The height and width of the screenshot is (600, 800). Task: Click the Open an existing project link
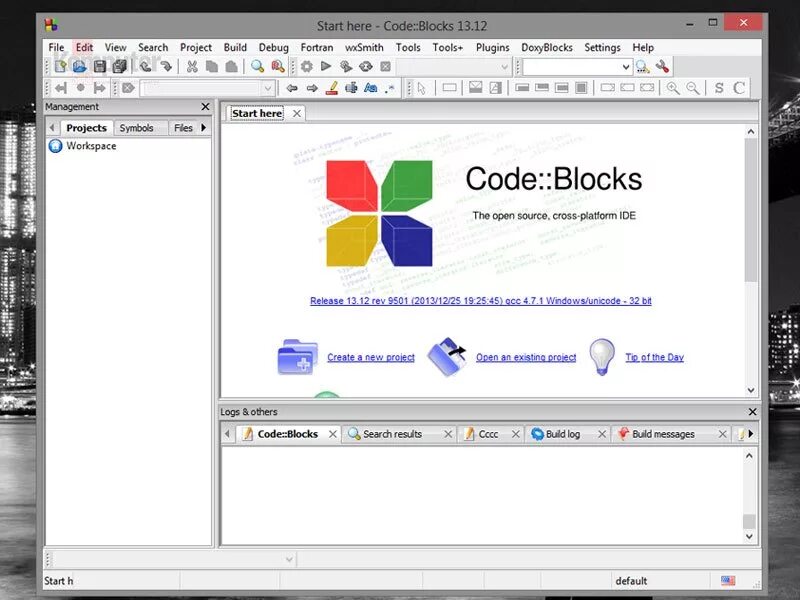(526, 357)
